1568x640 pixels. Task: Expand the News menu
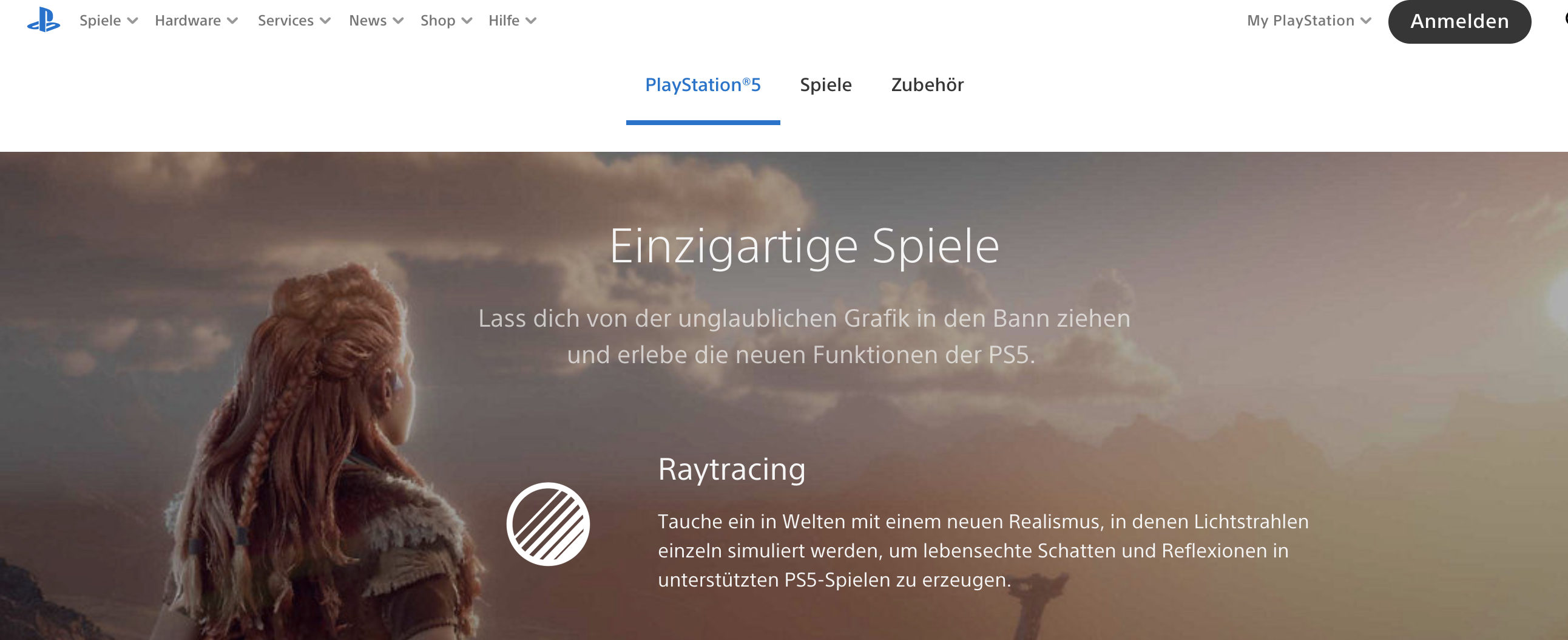(376, 21)
